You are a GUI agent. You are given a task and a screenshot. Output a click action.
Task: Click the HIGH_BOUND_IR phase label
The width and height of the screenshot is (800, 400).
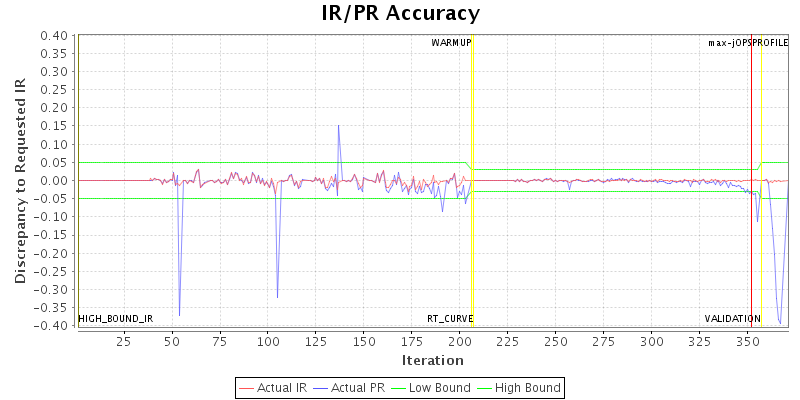pos(116,318)
